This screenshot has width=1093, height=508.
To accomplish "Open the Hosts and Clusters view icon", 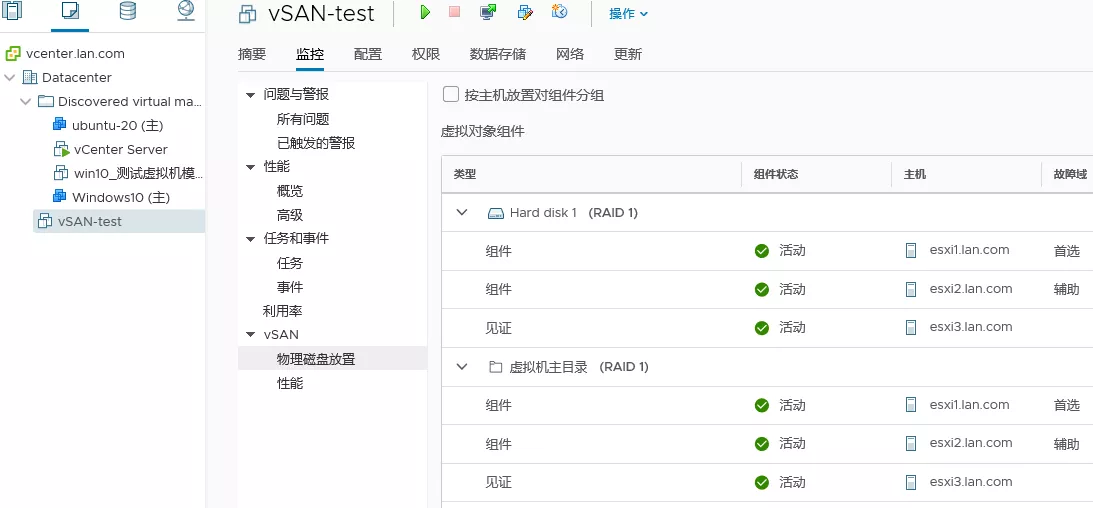I will click(12, 12).
